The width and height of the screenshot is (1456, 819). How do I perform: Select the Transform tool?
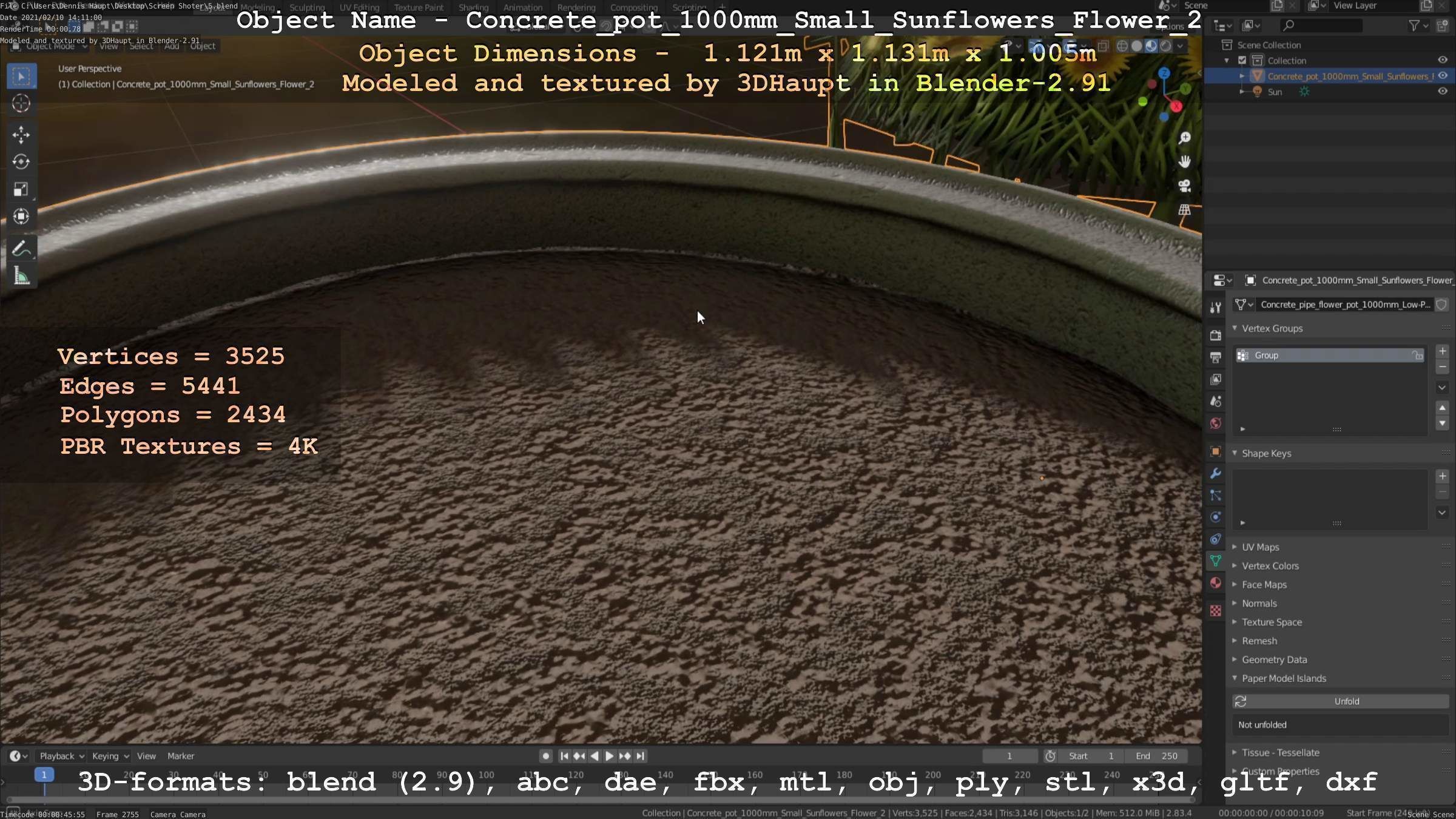[21, 217]
